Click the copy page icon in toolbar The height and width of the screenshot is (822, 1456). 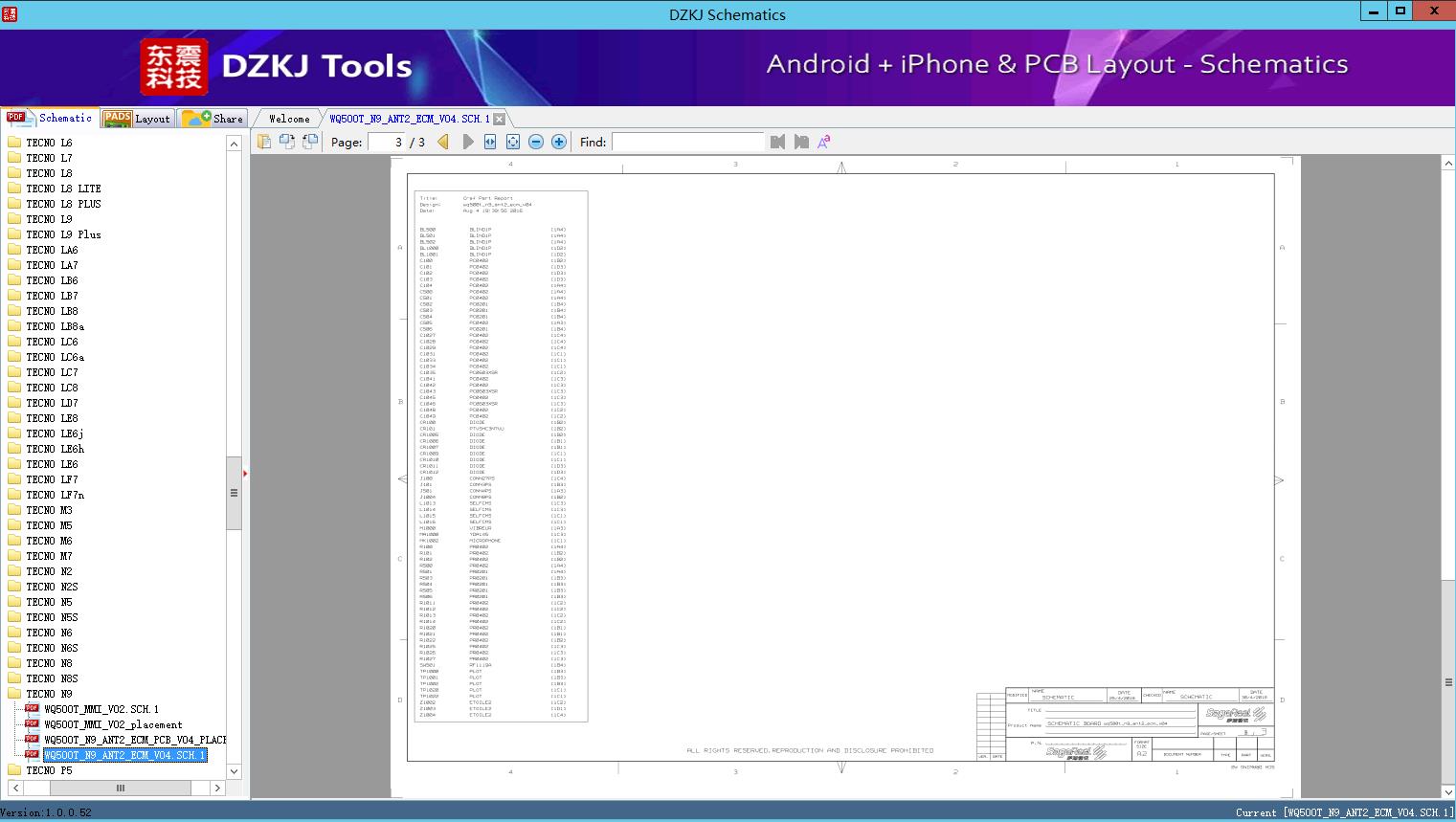pos(264,142)
